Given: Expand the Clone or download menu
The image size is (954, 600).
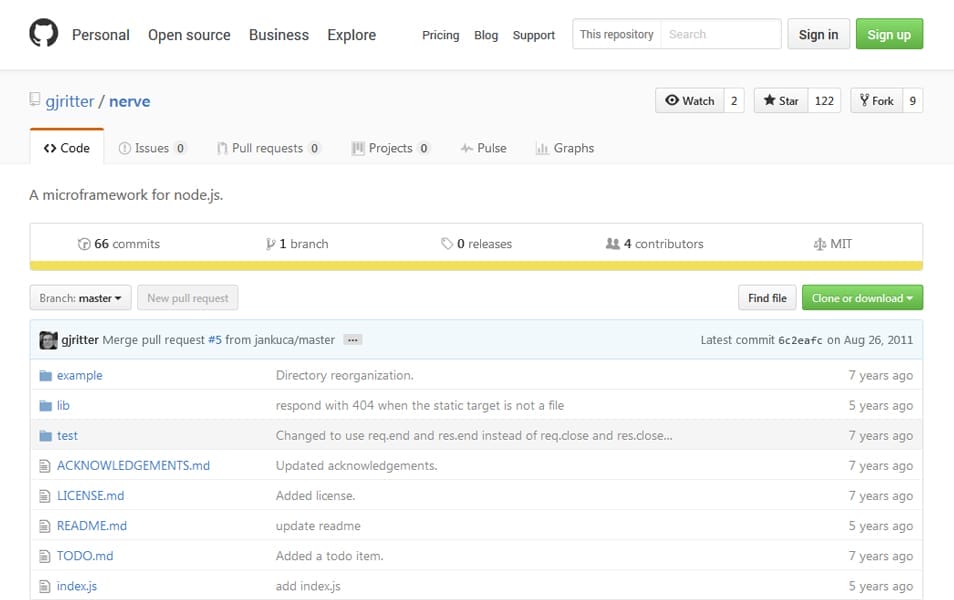Looking at the screenshot, I should coord(862,298).
